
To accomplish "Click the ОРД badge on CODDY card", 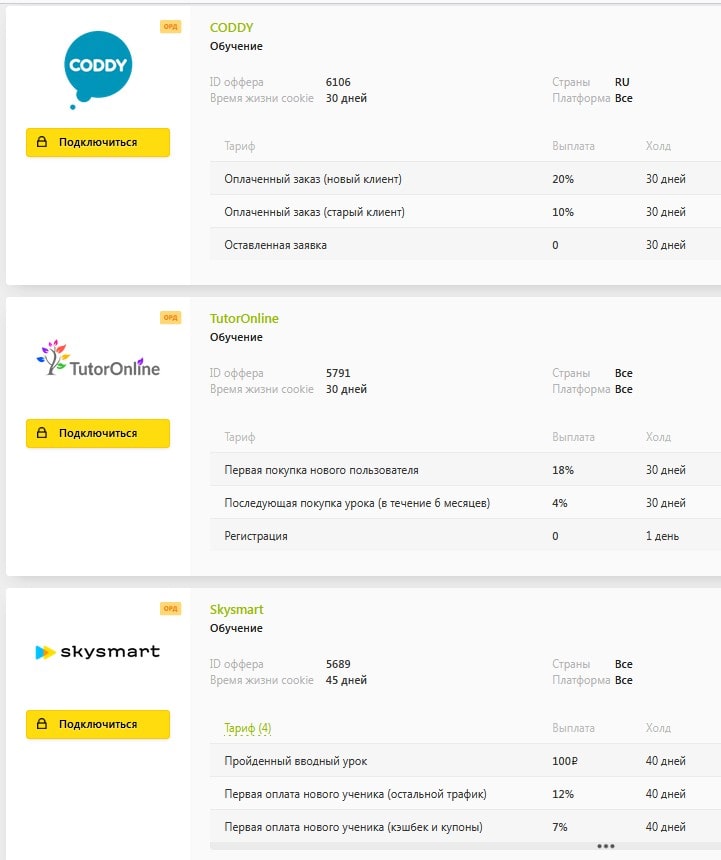I will pos(170,26).
